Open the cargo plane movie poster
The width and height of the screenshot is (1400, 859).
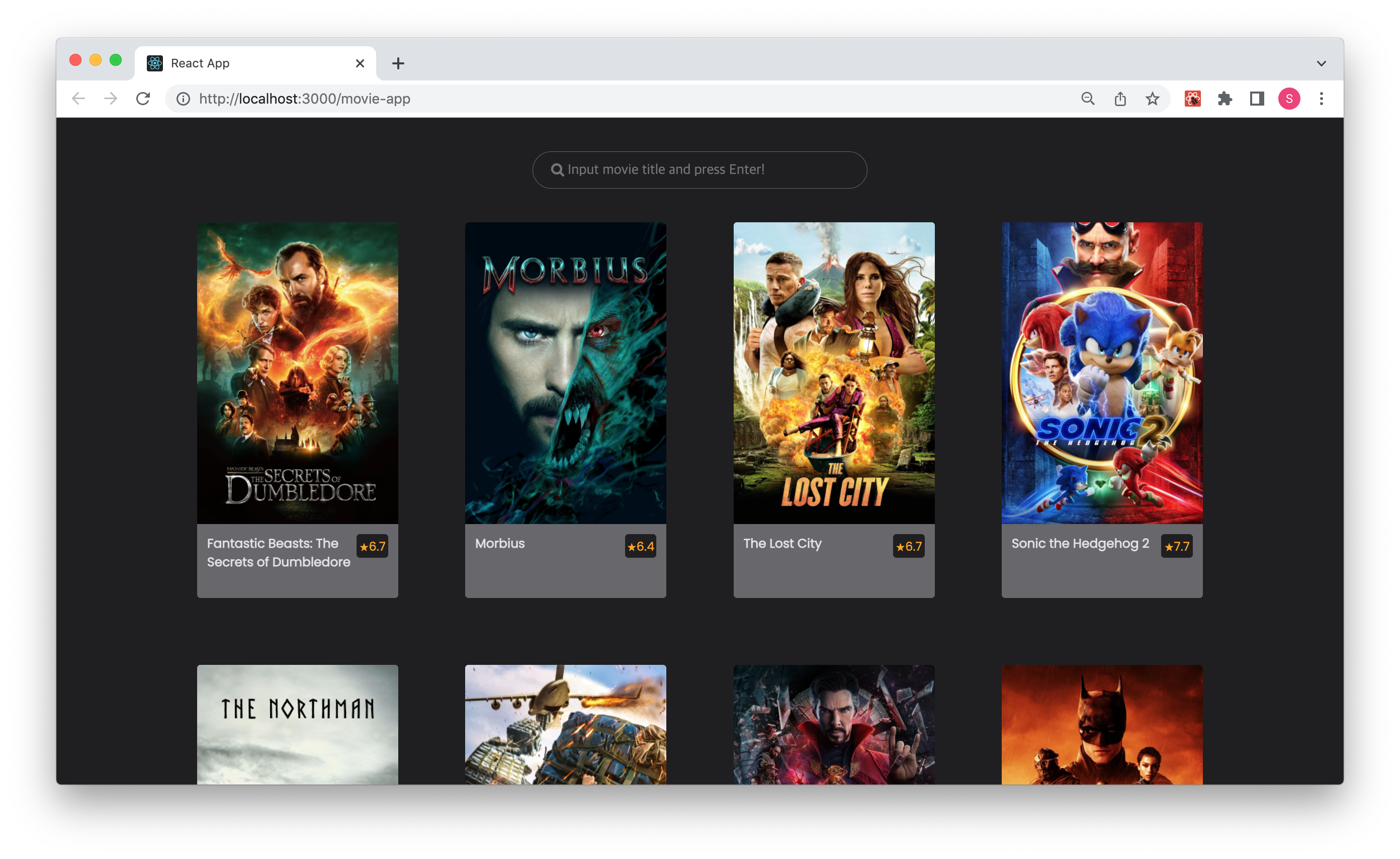point(565,724)
